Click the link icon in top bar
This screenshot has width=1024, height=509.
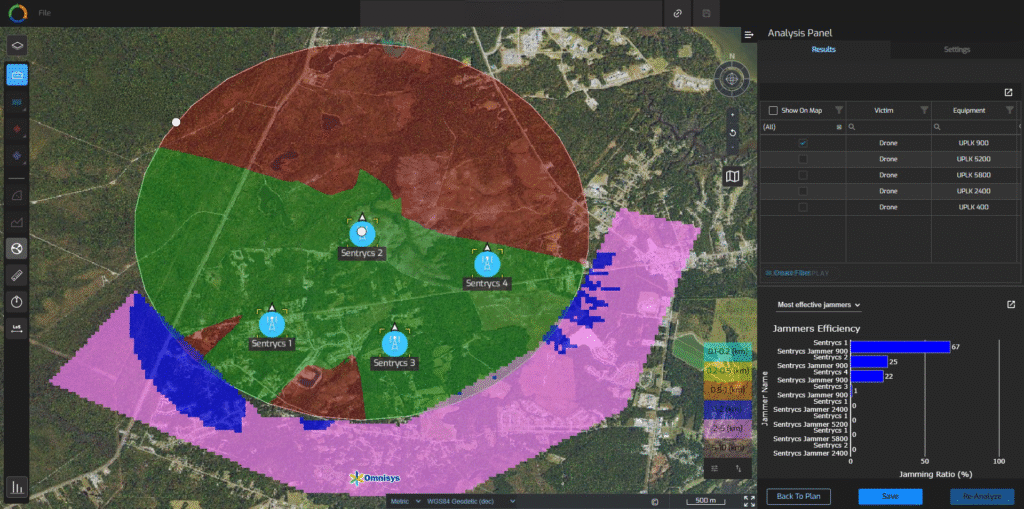pos(678,13)
